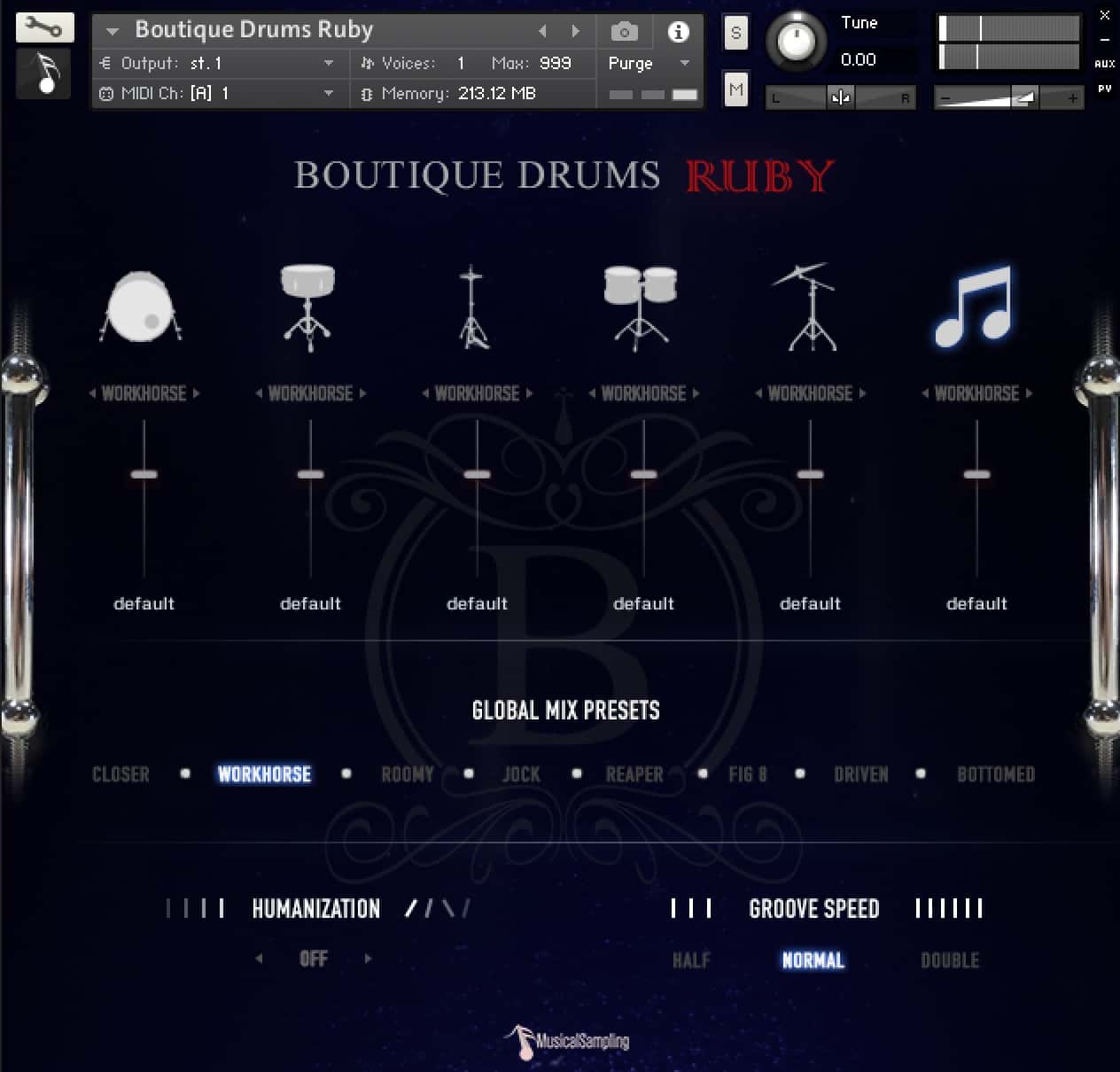Select the ROOMY global mix preset
Screen dimensions: 1120x1072
[x=407, y=773]
